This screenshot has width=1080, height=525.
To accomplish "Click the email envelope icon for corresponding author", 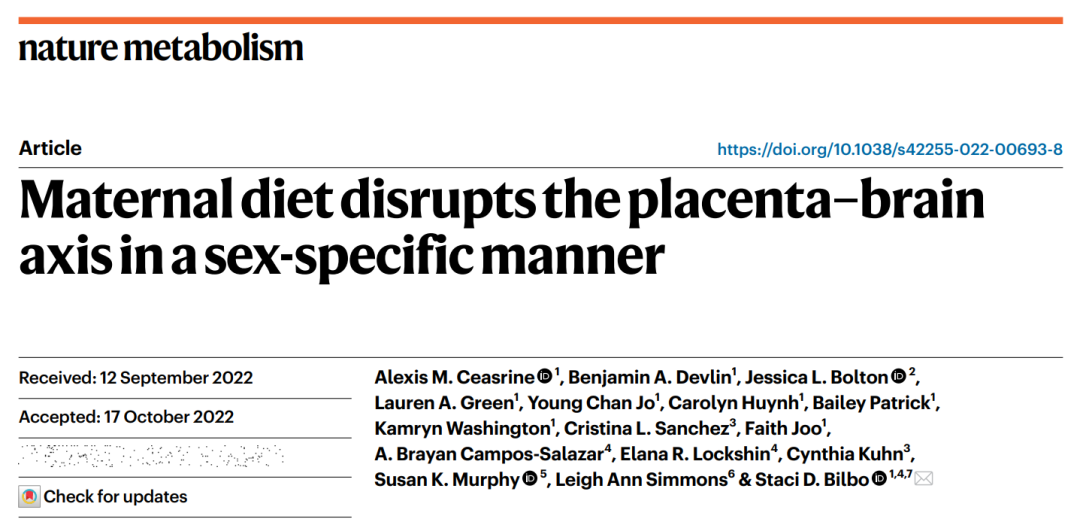I will click(x=923, y=479).
